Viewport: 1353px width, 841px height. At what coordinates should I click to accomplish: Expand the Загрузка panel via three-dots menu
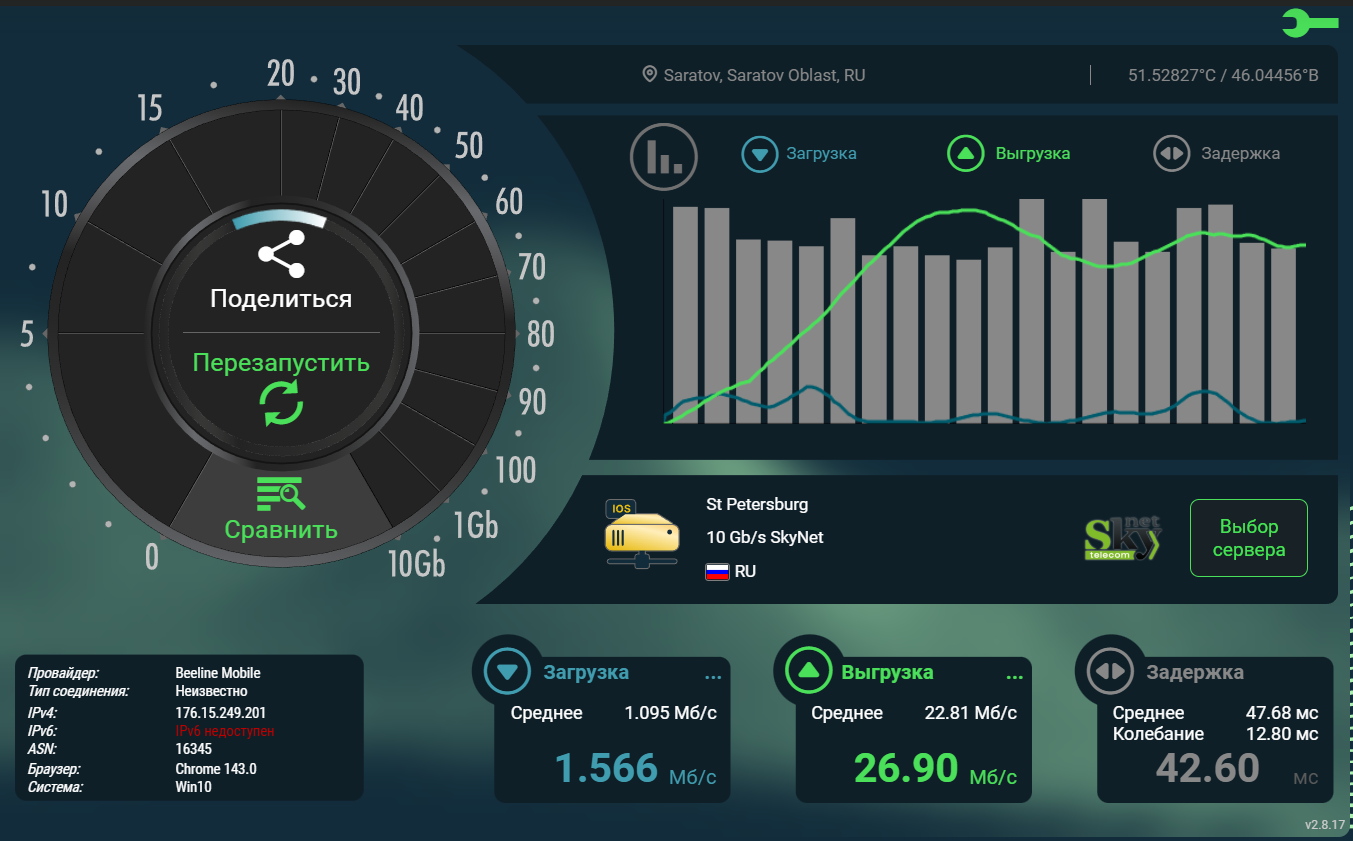click(x=713, y=677)
